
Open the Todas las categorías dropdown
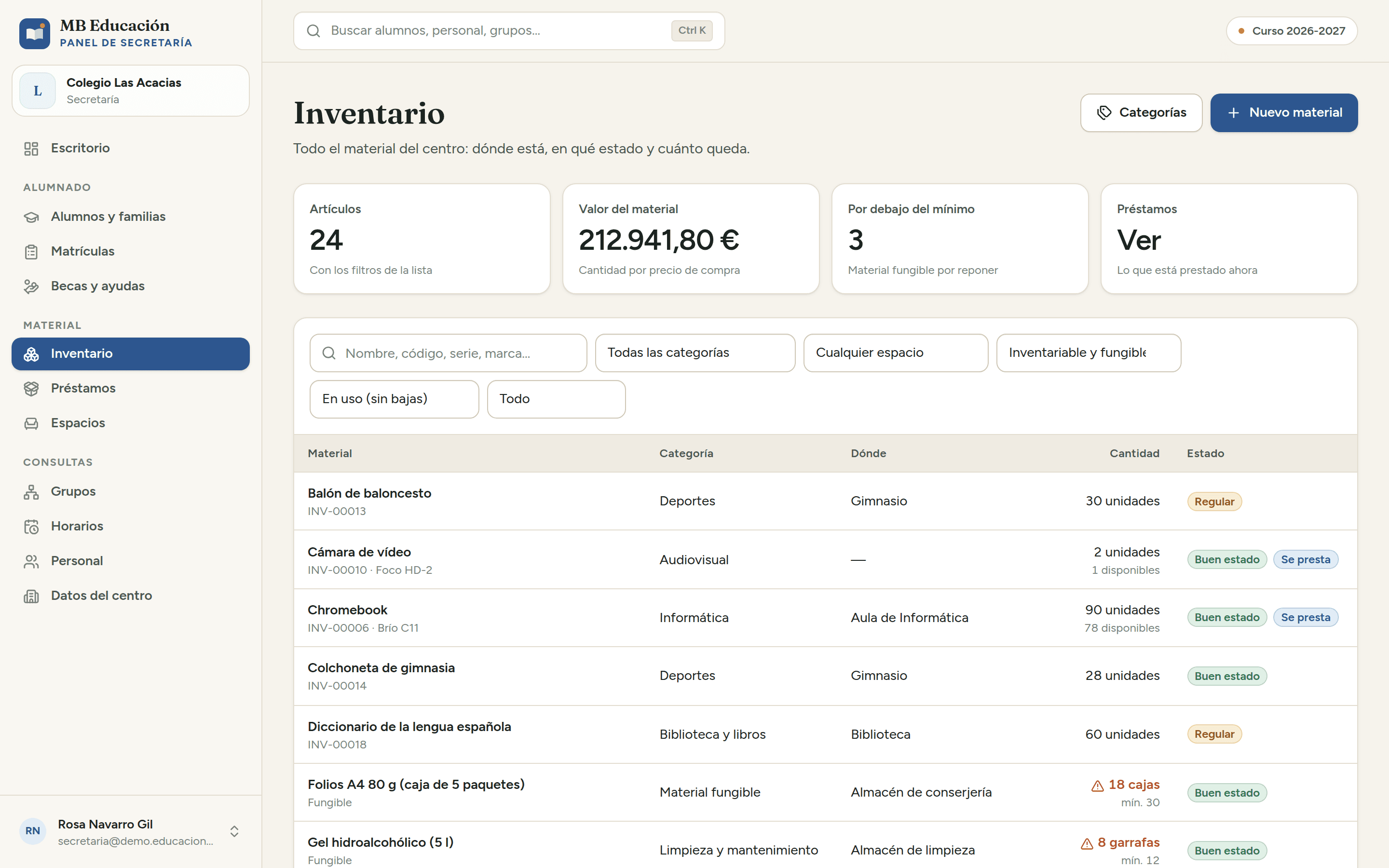pos(694,353)
